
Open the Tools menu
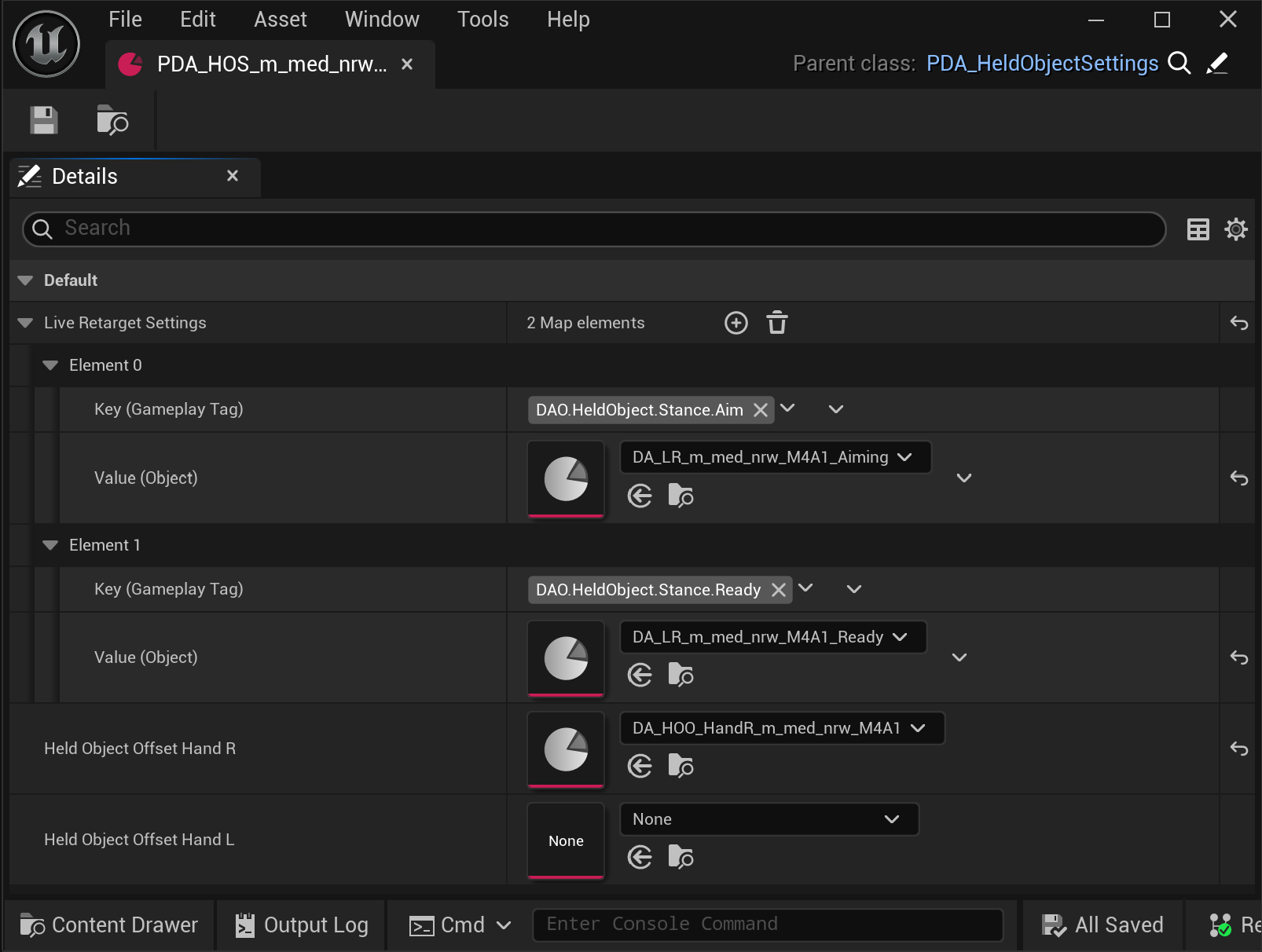point(482,20)
